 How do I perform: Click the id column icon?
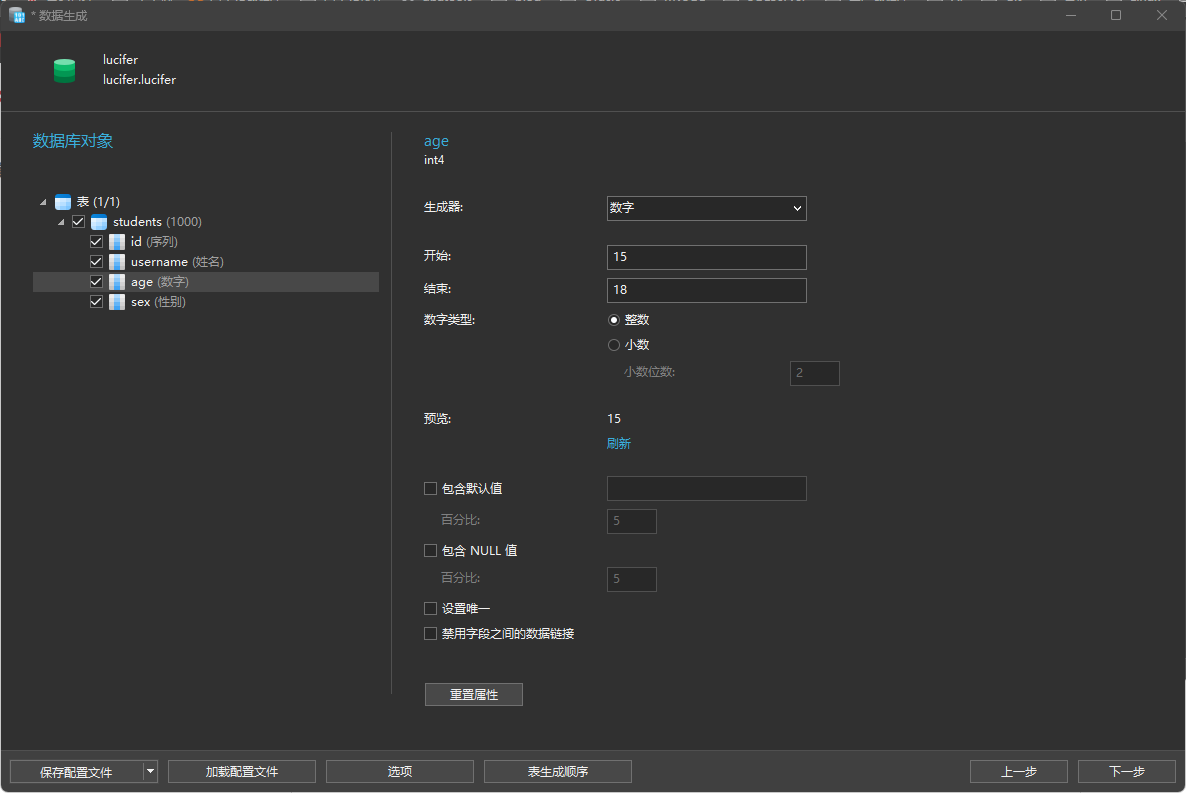116,241
